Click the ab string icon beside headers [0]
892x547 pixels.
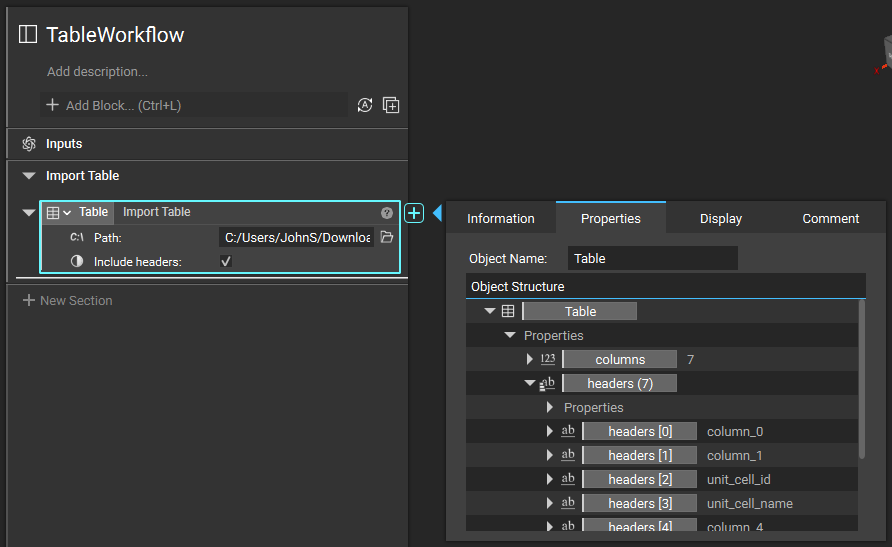click(568, 431)
